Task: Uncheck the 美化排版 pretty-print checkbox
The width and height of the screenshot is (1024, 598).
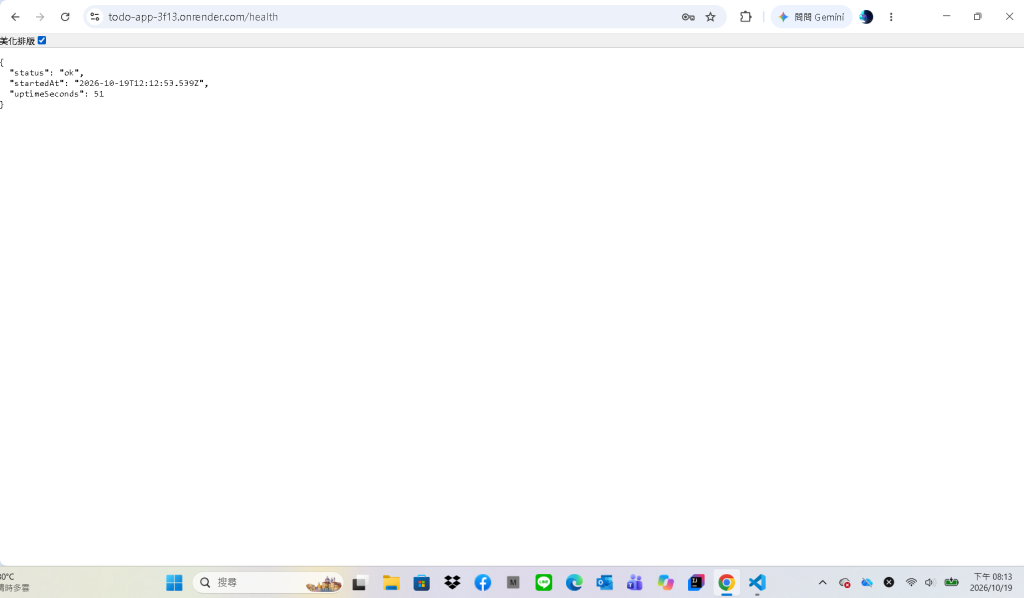Action: click(42, 40)
